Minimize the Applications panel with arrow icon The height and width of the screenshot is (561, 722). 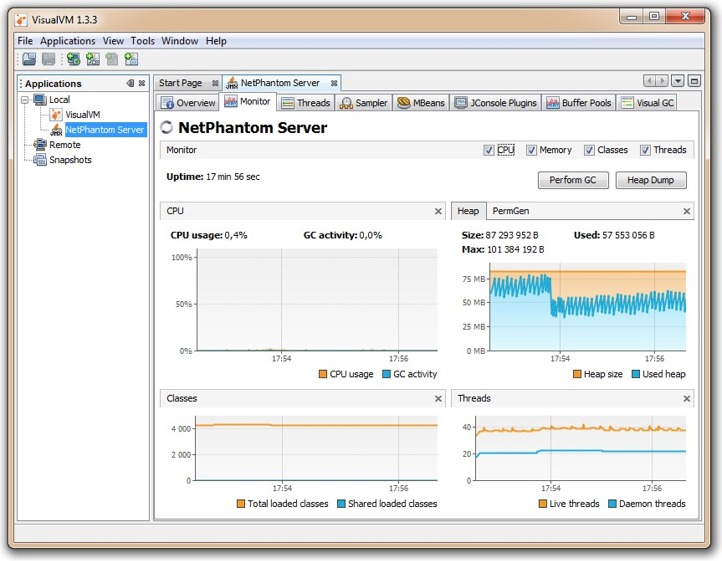click(130, 83)
